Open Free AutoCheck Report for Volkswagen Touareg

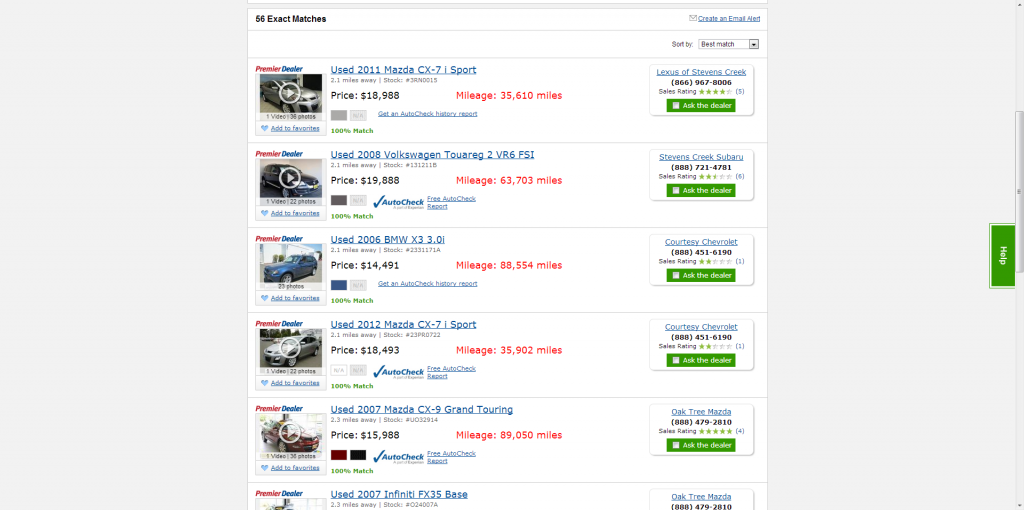(451, 202)
